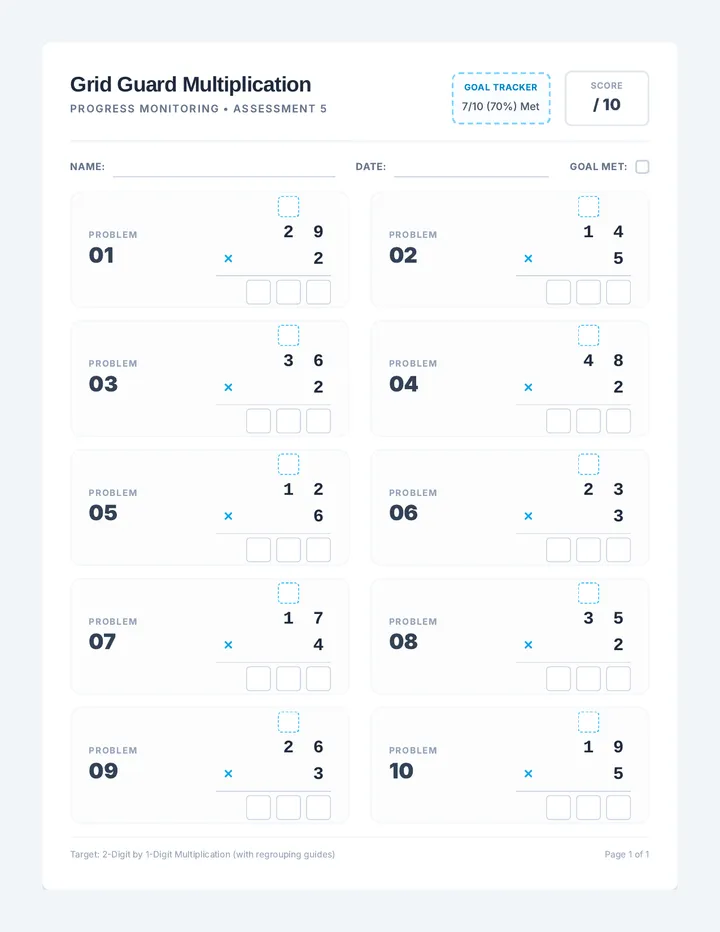The width and height of the screenshot is (720, 932).
Task: Click Problem 04 dashed carry box
Action: (589, 336)
